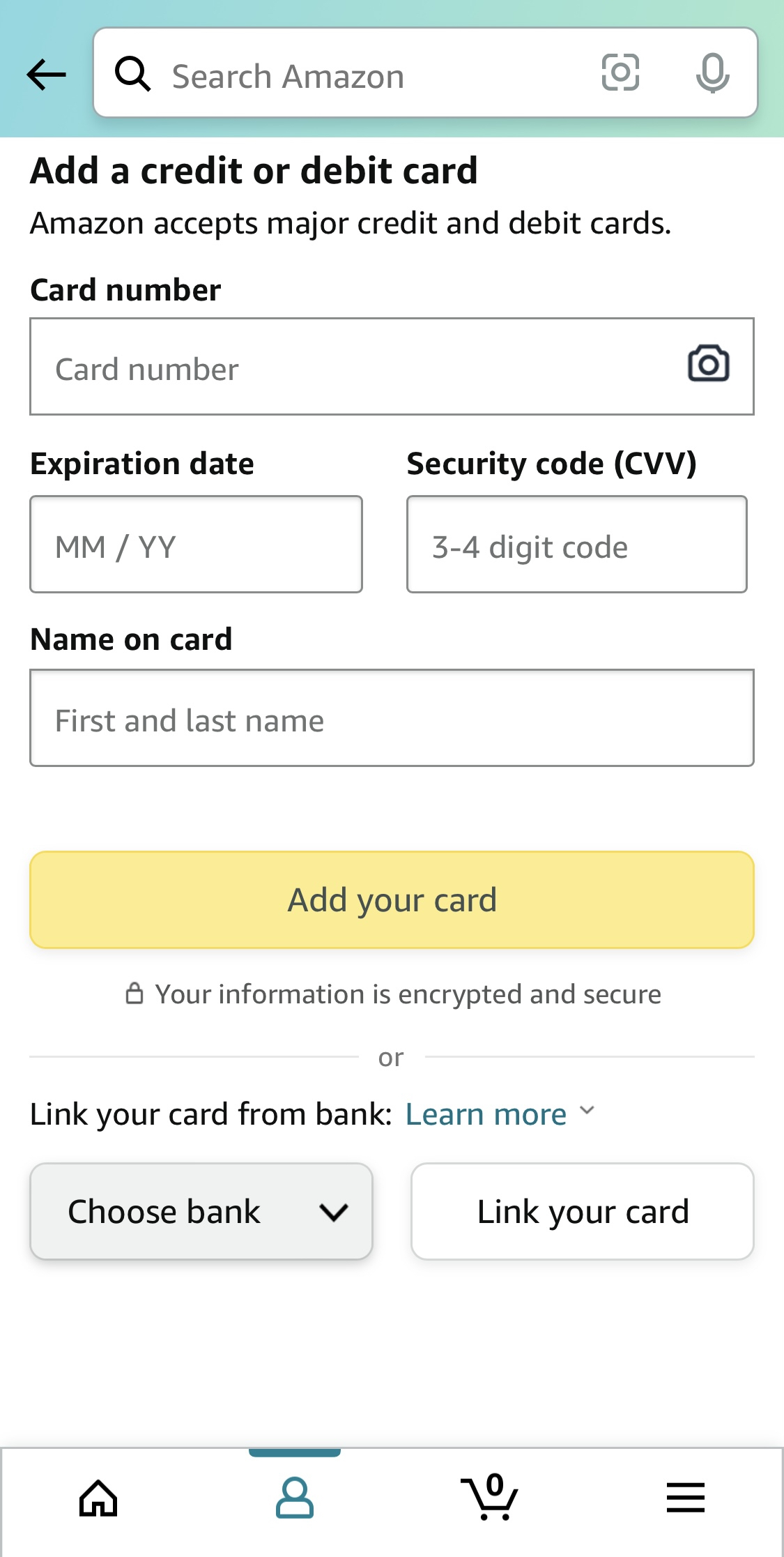Select the security code CVV field
Viewport: 784px width, 1557px height.
click(576, 545)
